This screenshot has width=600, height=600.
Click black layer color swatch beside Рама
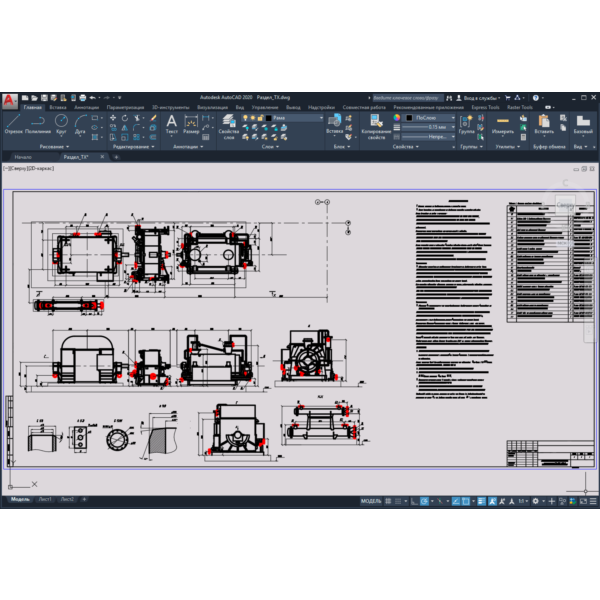(269, 118)
